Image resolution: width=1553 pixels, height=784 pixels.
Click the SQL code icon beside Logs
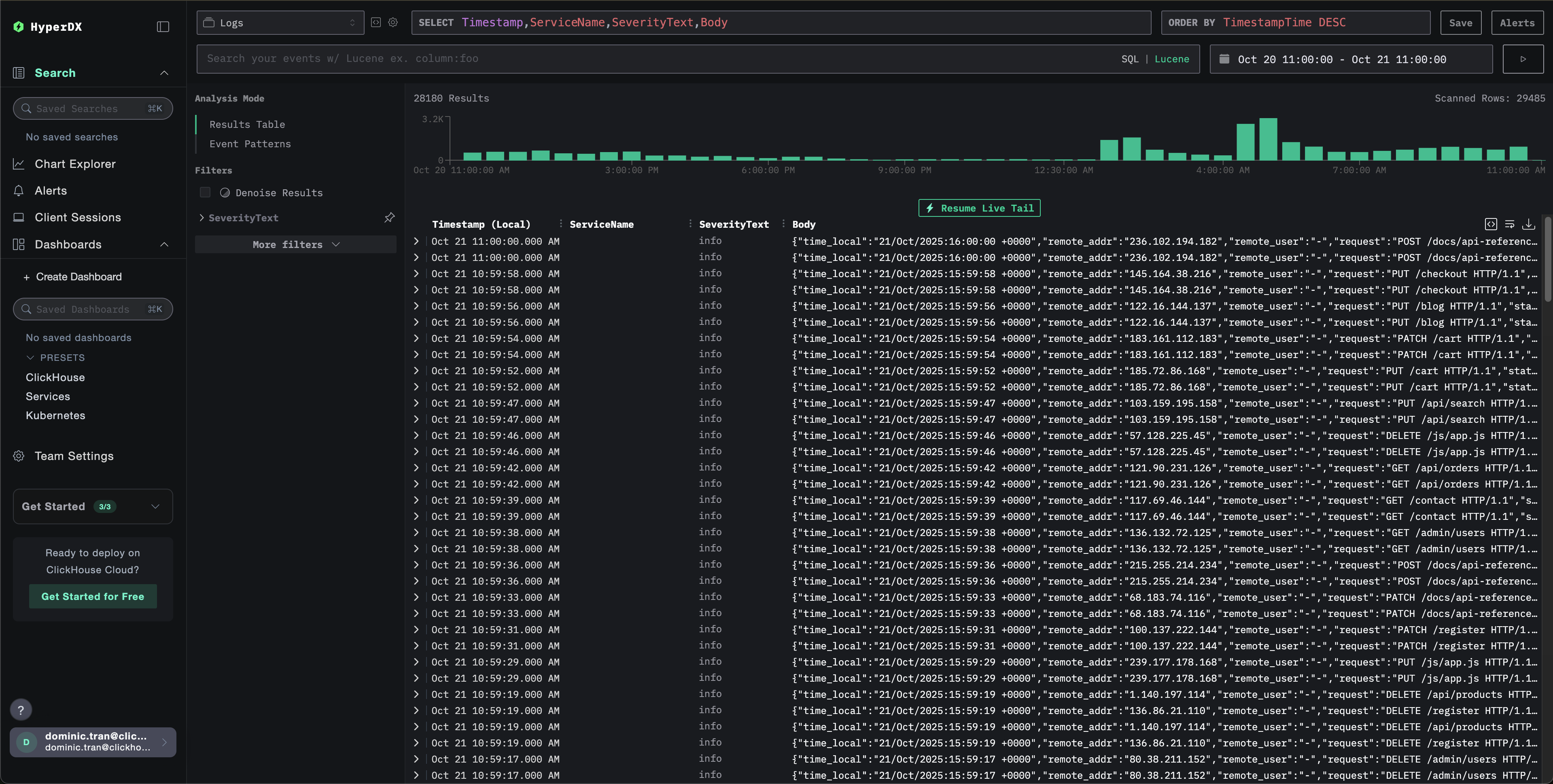coord(376,22)
